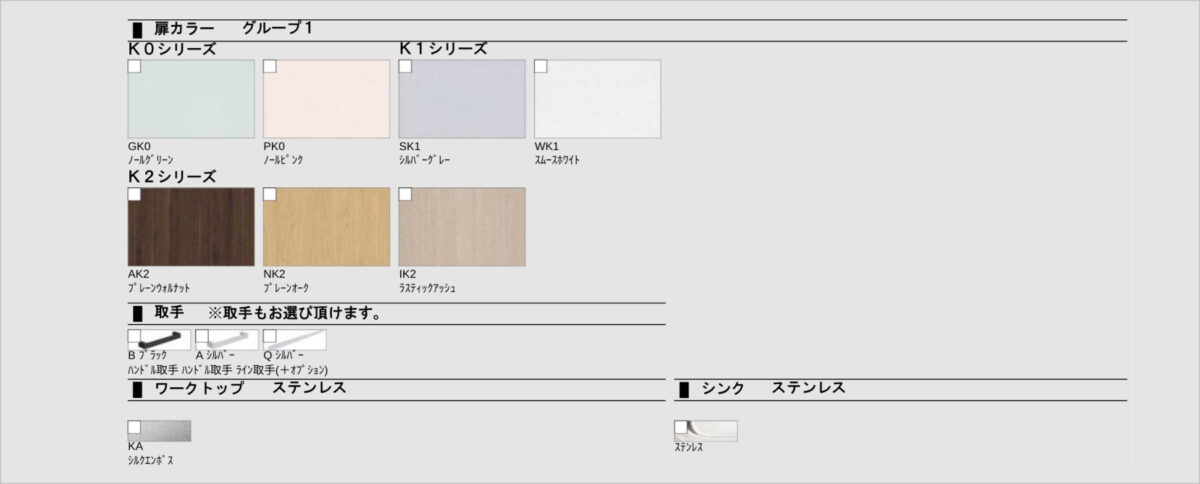Select the IK2 rustic ash swatch
The width and height of the screenshot is (1200, 484).
pyautogui.click(x=462, y=227)
